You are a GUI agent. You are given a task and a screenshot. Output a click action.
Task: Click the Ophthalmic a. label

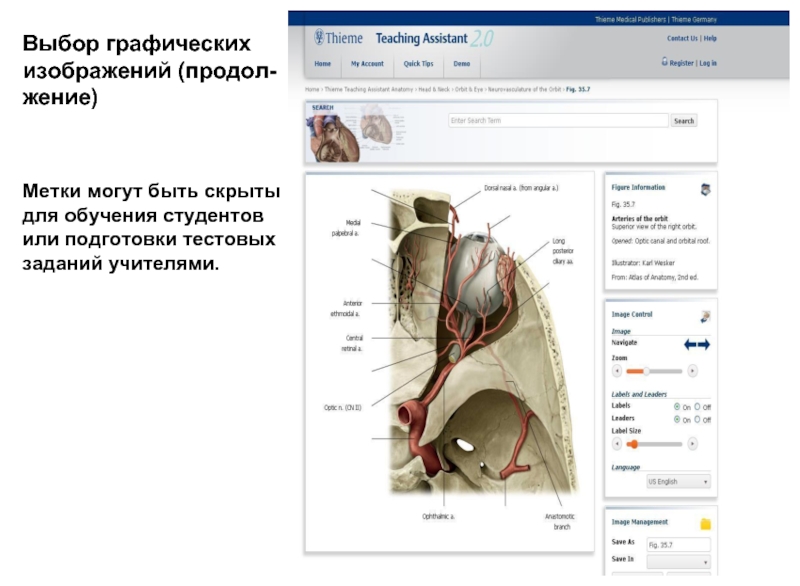[438, 516]
